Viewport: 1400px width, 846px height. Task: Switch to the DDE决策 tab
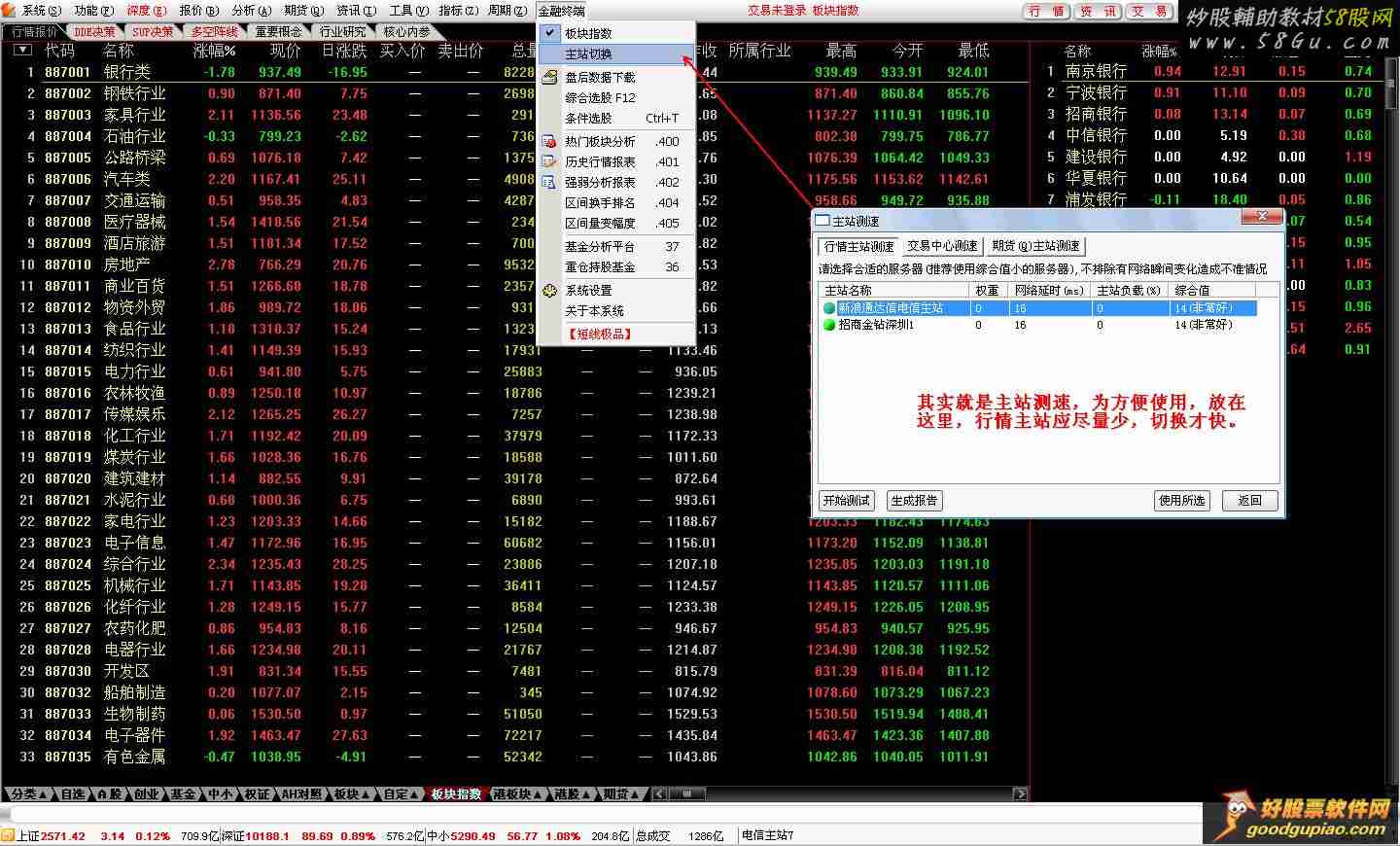tap(94, 31)
